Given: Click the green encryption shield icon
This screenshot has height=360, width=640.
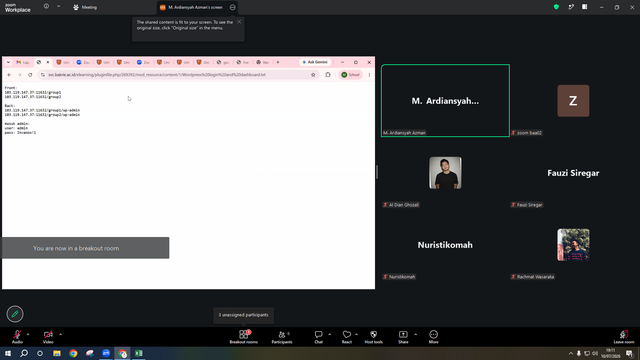Looking at the screenshot, I should tap(556, 7).
